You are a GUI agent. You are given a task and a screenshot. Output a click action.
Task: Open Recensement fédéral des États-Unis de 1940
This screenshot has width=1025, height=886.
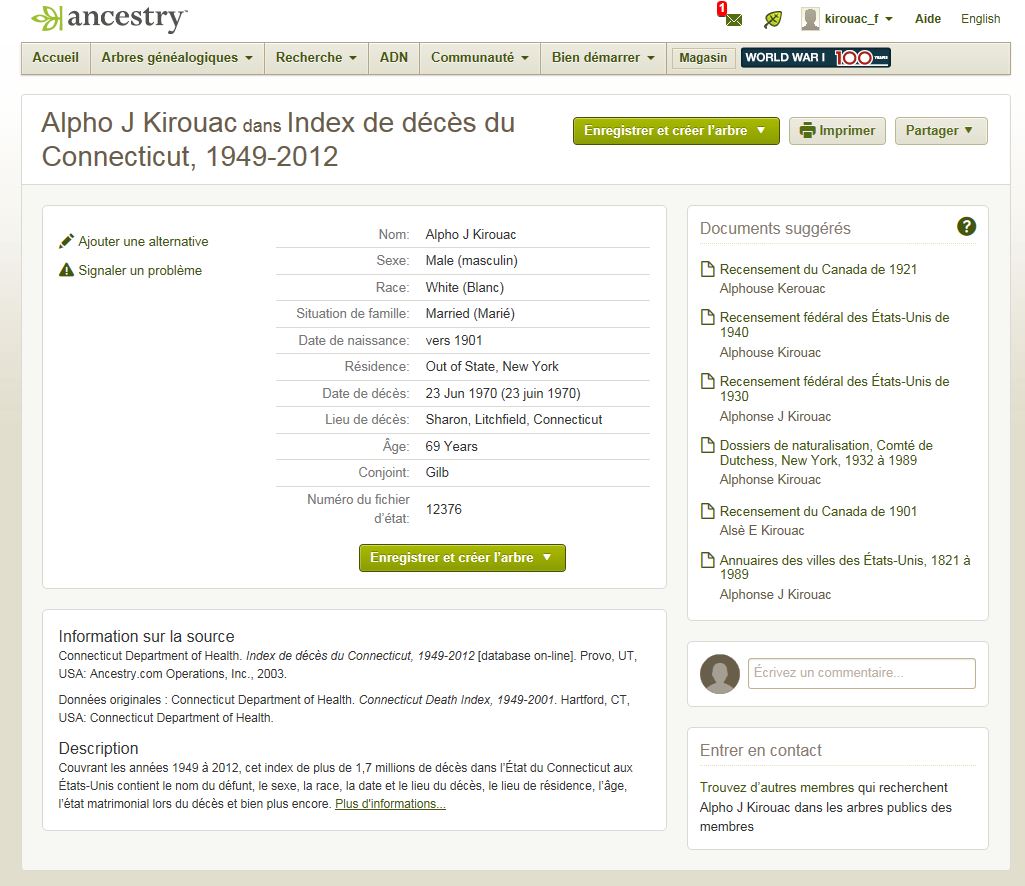[x=834, y=324]
